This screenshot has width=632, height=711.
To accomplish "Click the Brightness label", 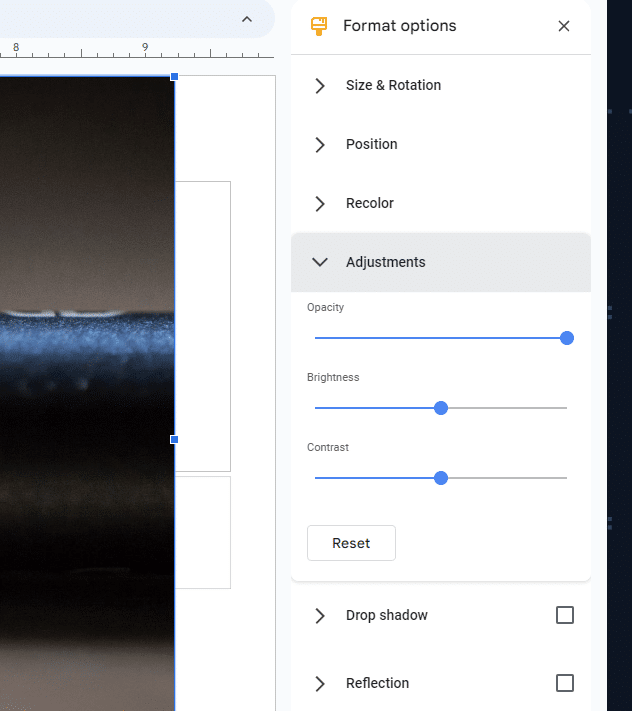I will click(x=333, y=377).
